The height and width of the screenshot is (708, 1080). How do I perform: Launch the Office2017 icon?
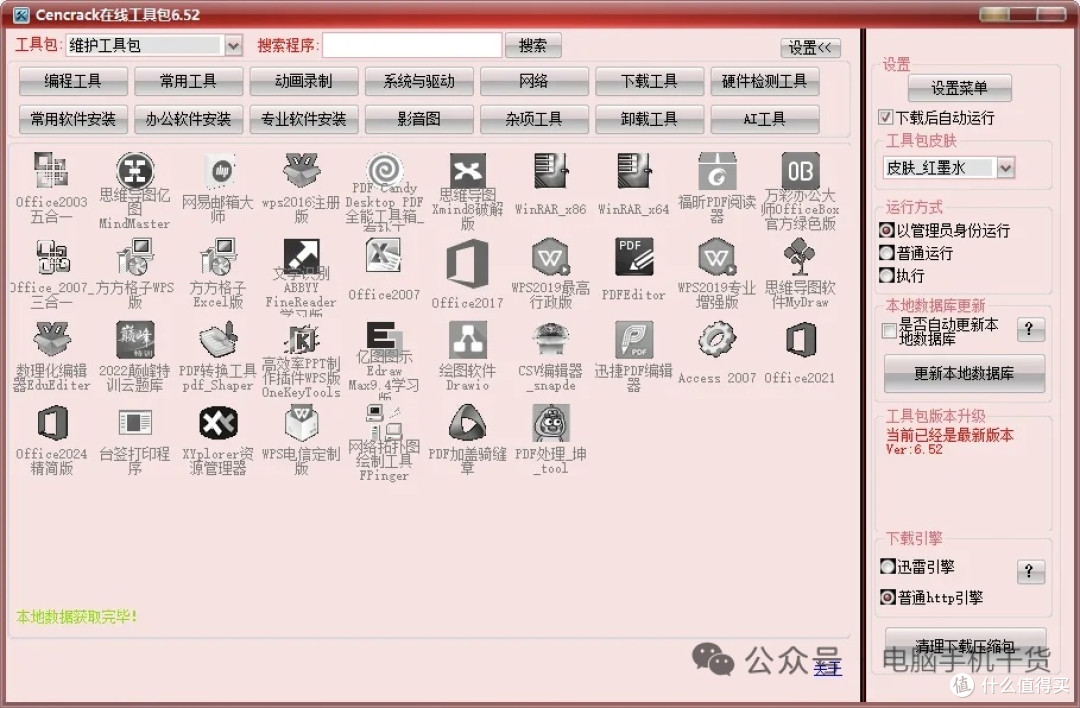468,262
